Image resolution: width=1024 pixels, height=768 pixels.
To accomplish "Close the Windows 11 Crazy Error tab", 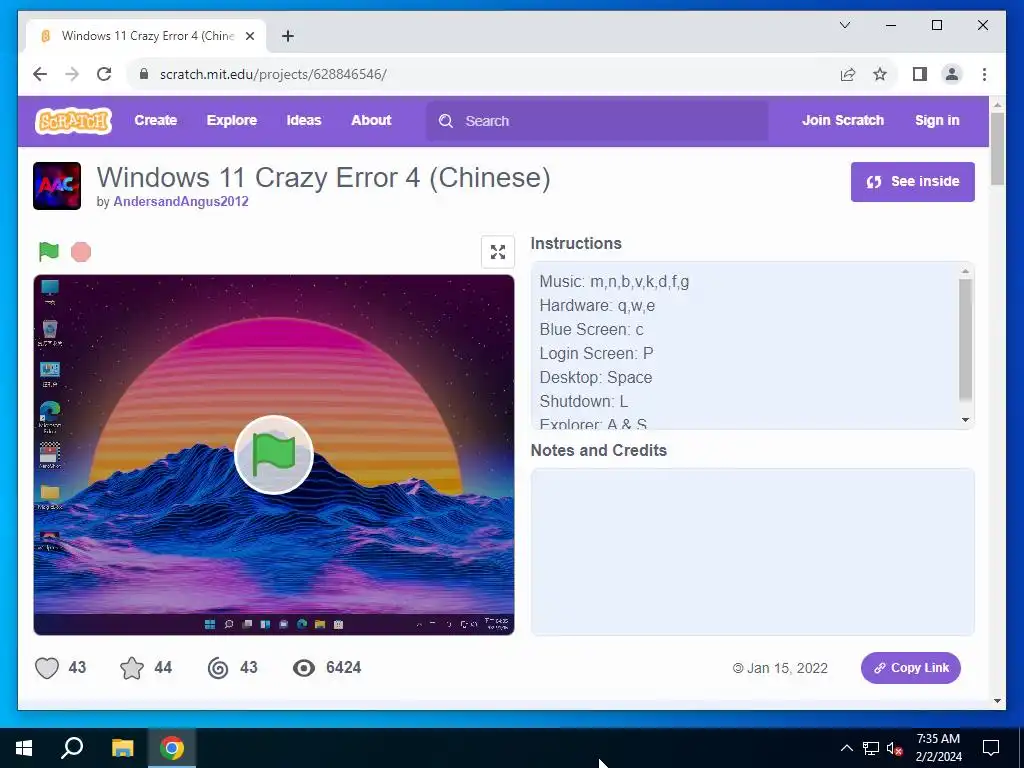I will pos(249,36).
